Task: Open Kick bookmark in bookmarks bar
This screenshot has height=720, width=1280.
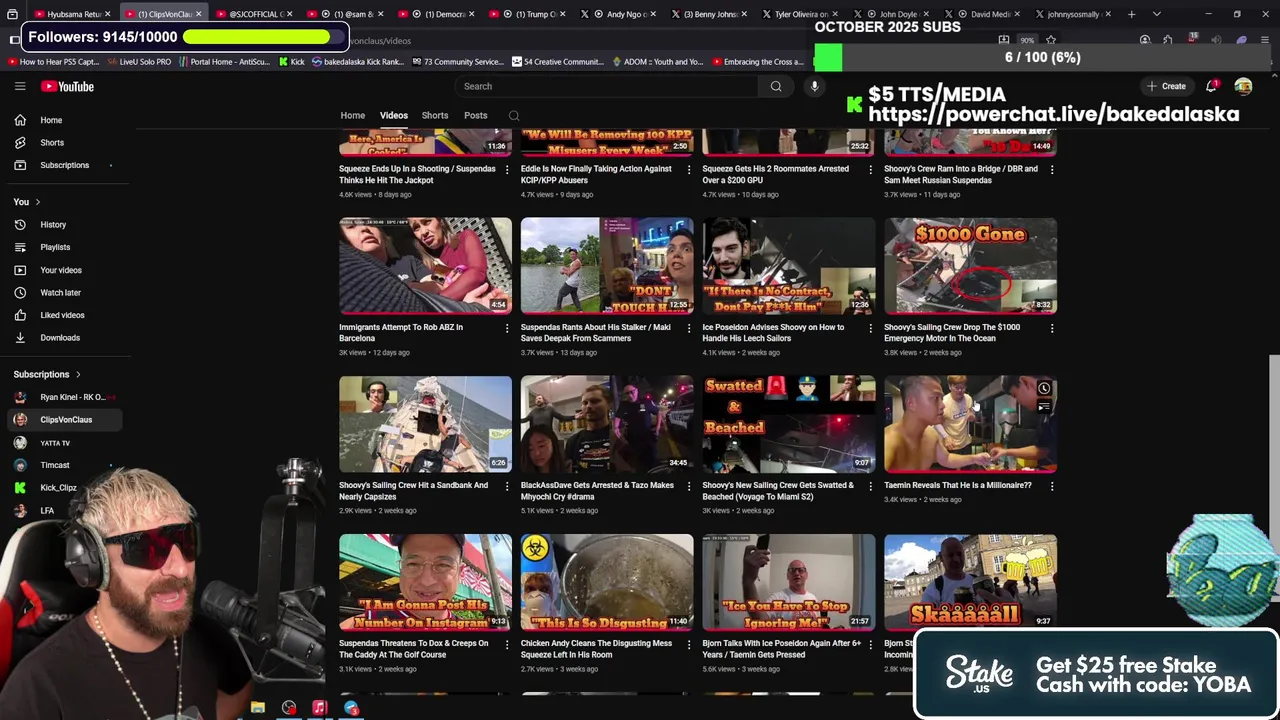Action: coord(291,62)
